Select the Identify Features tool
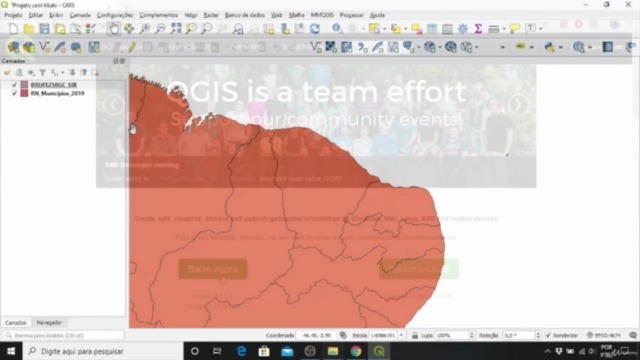 337,29
